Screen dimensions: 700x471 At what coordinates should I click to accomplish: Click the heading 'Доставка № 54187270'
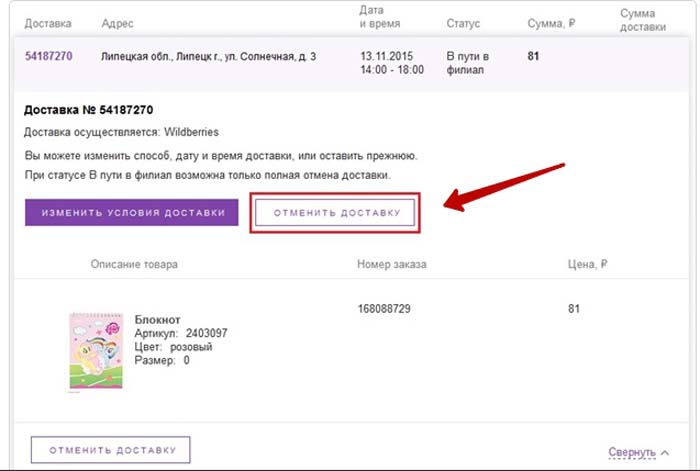coord(88,110)
